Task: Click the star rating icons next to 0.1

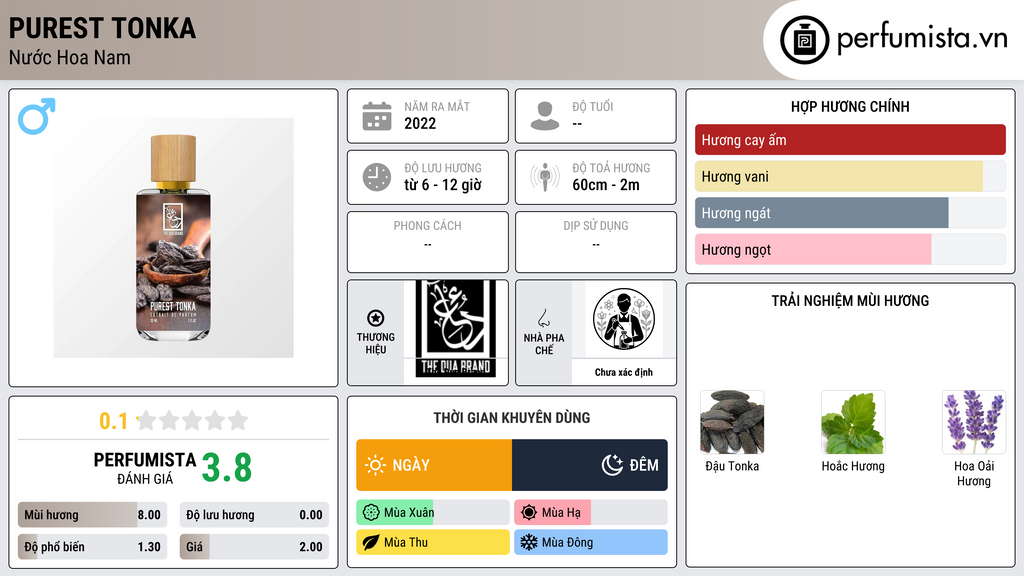Action: coord(192,420)
